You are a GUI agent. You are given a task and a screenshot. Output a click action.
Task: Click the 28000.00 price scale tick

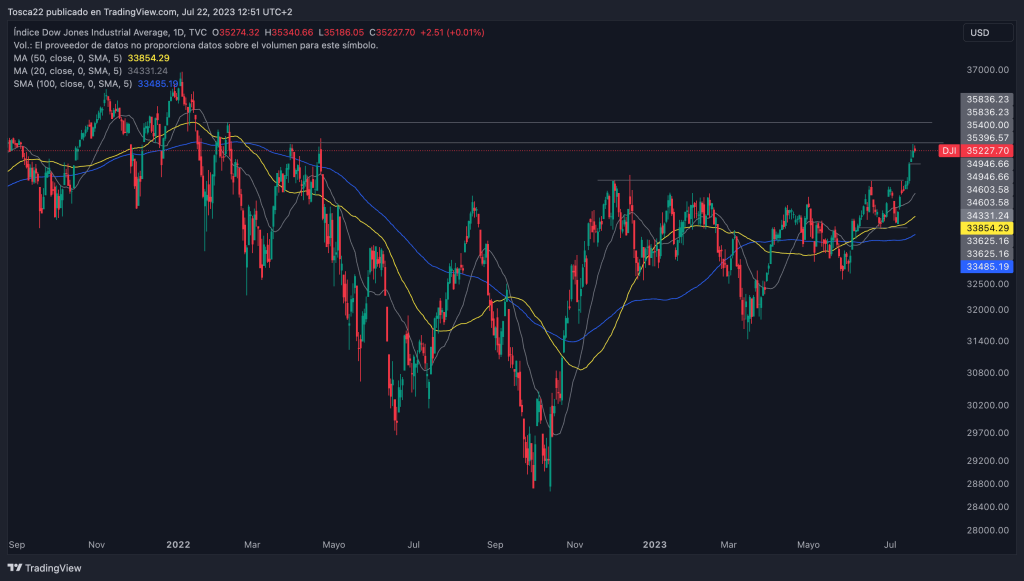(x=987, y=530)
